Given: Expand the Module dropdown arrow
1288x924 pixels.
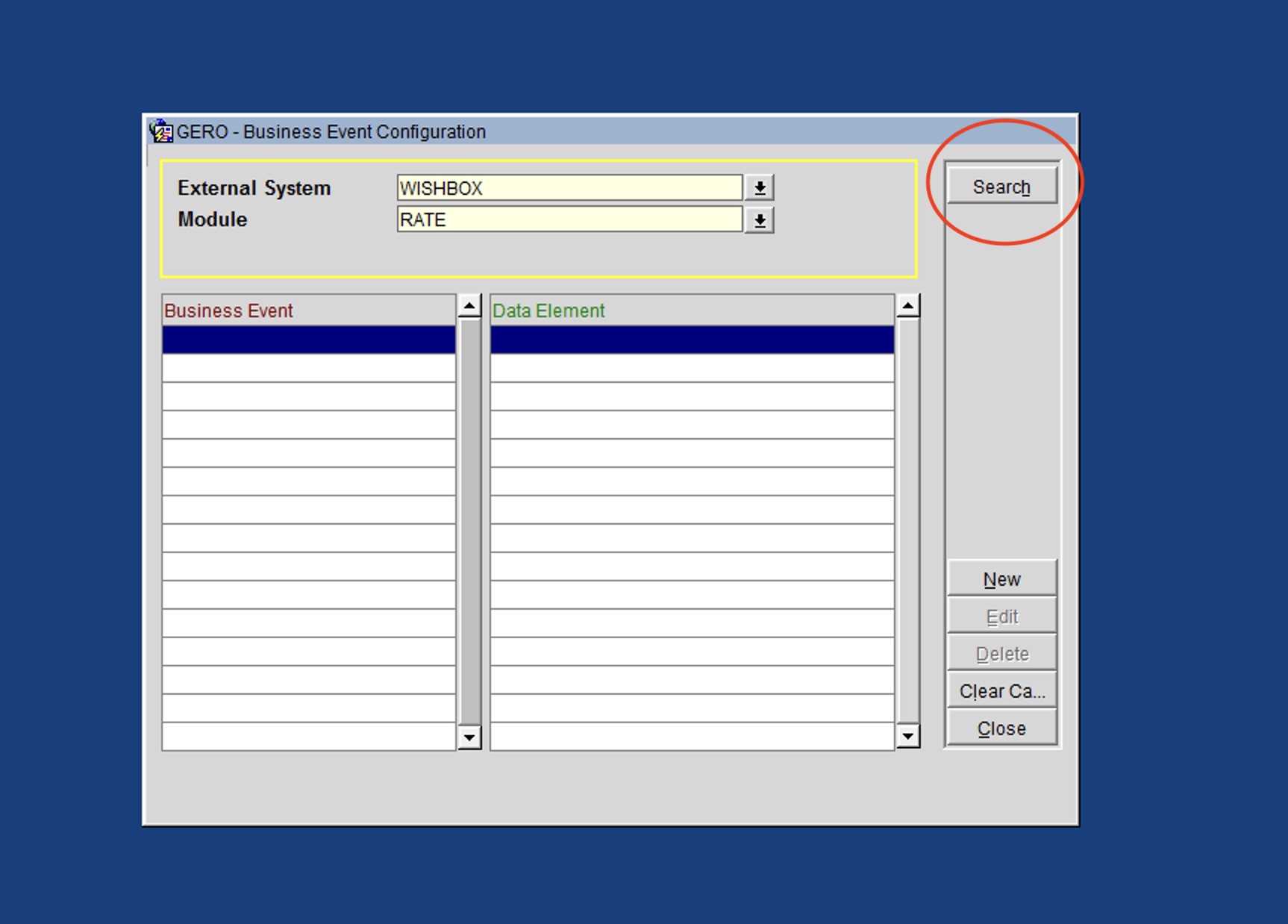Looking at the screenshot, I should tap(760, 221).
